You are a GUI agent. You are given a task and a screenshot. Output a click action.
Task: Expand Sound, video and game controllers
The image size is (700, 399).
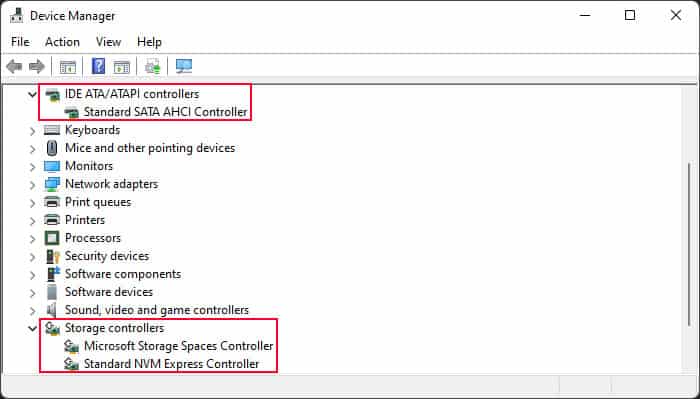point(32,311)
